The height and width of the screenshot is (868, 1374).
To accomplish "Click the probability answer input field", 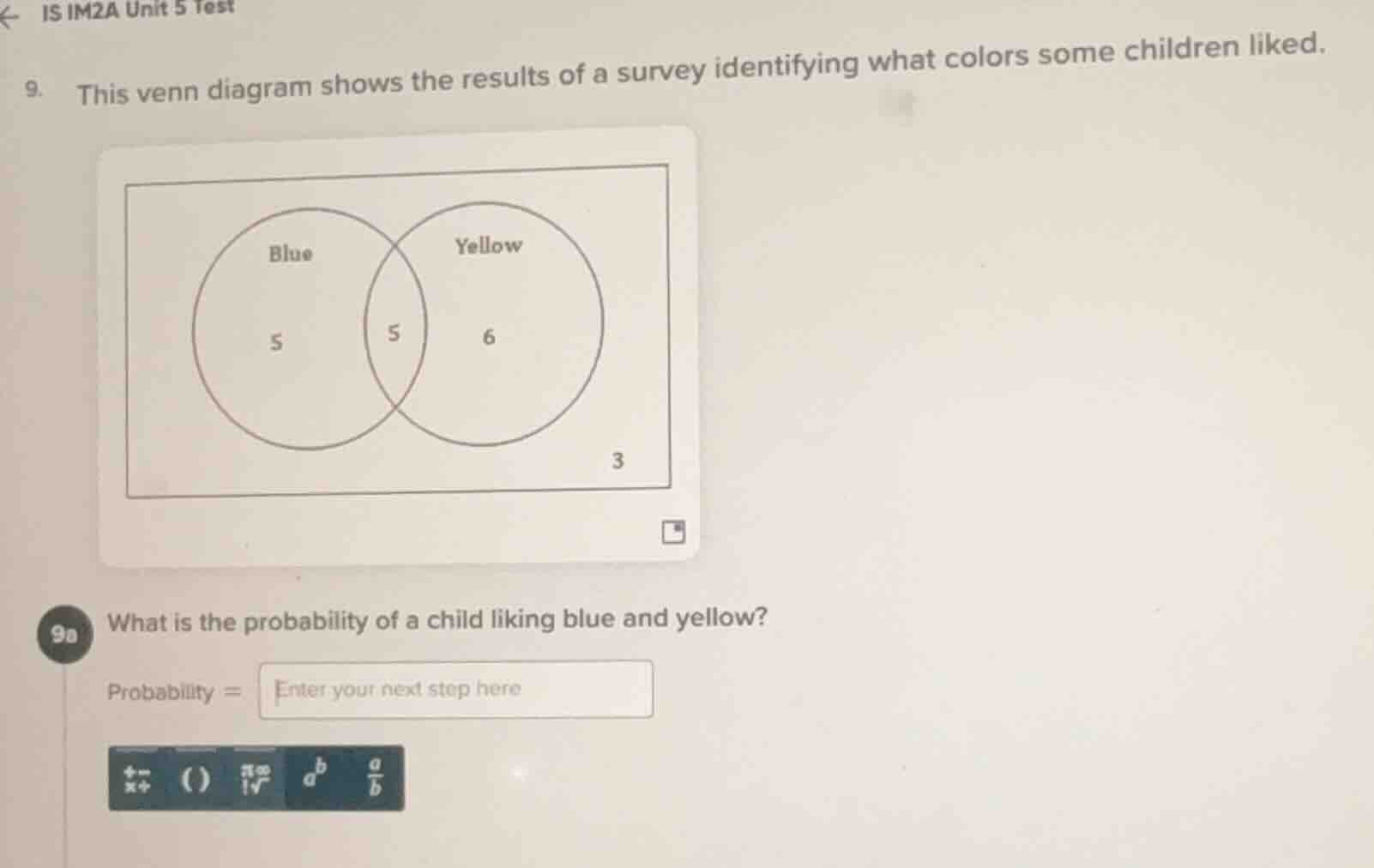I will tap(455, 690).
